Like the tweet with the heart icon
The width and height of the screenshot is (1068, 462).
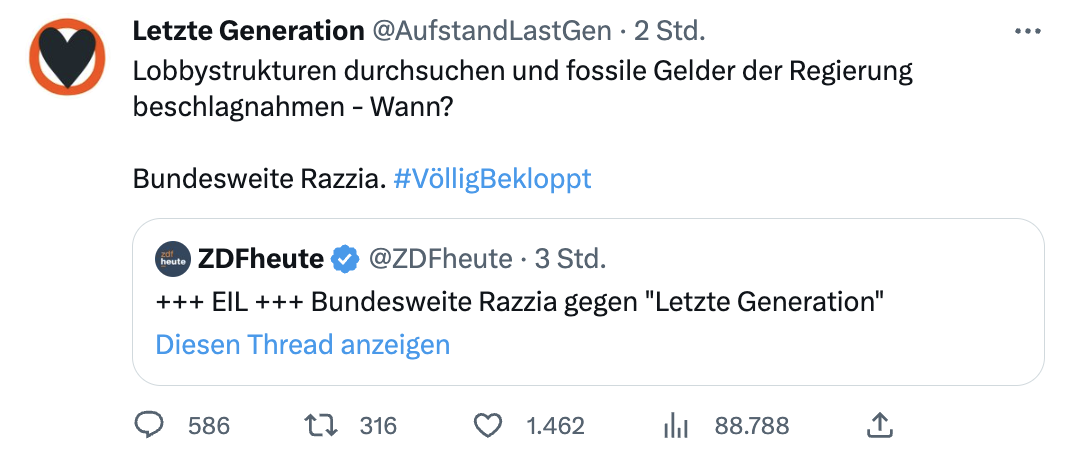[487, 426]
